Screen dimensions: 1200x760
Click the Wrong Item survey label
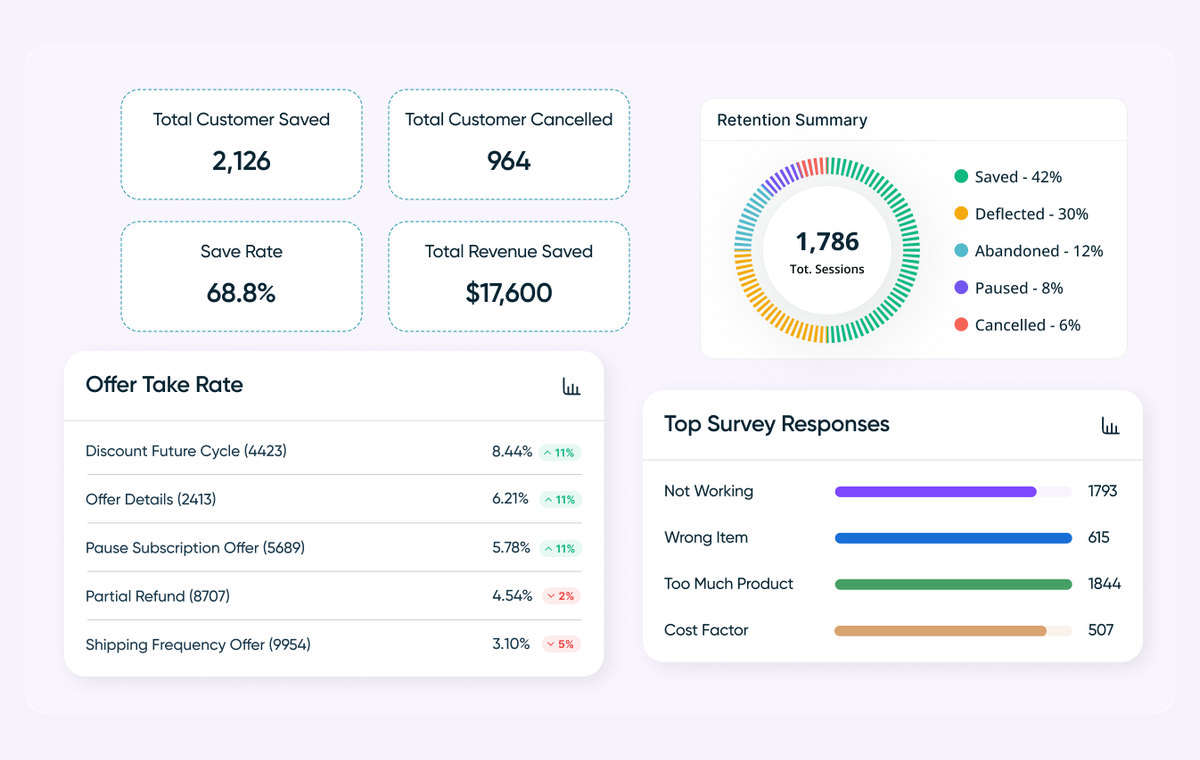[706, 537]
